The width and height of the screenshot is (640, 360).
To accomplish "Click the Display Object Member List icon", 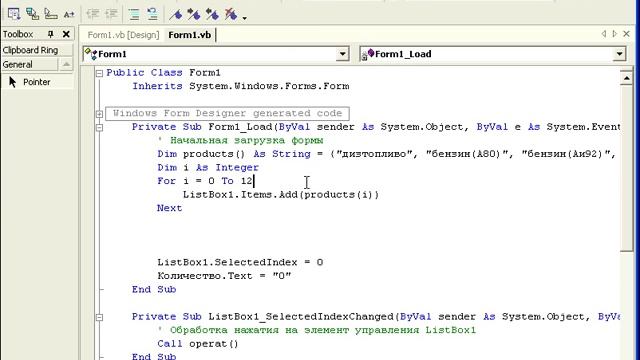I will point(14,14).
